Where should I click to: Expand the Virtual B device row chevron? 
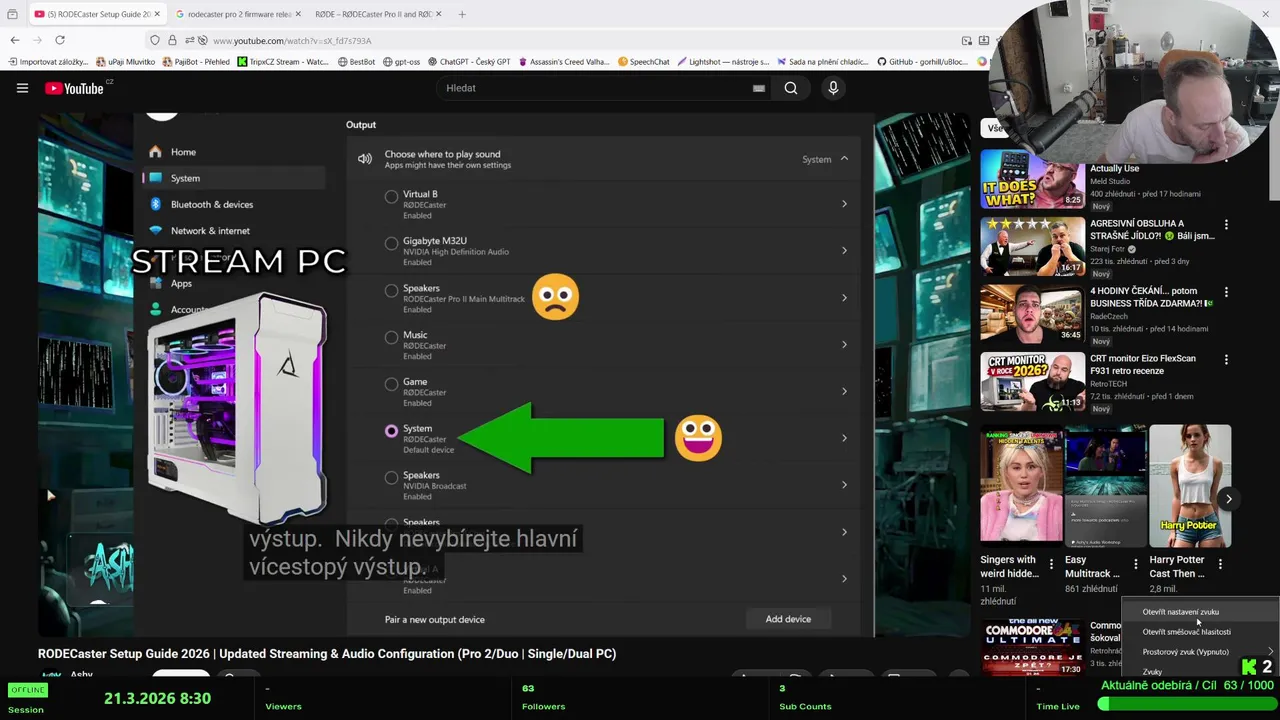tap(844, 204)
